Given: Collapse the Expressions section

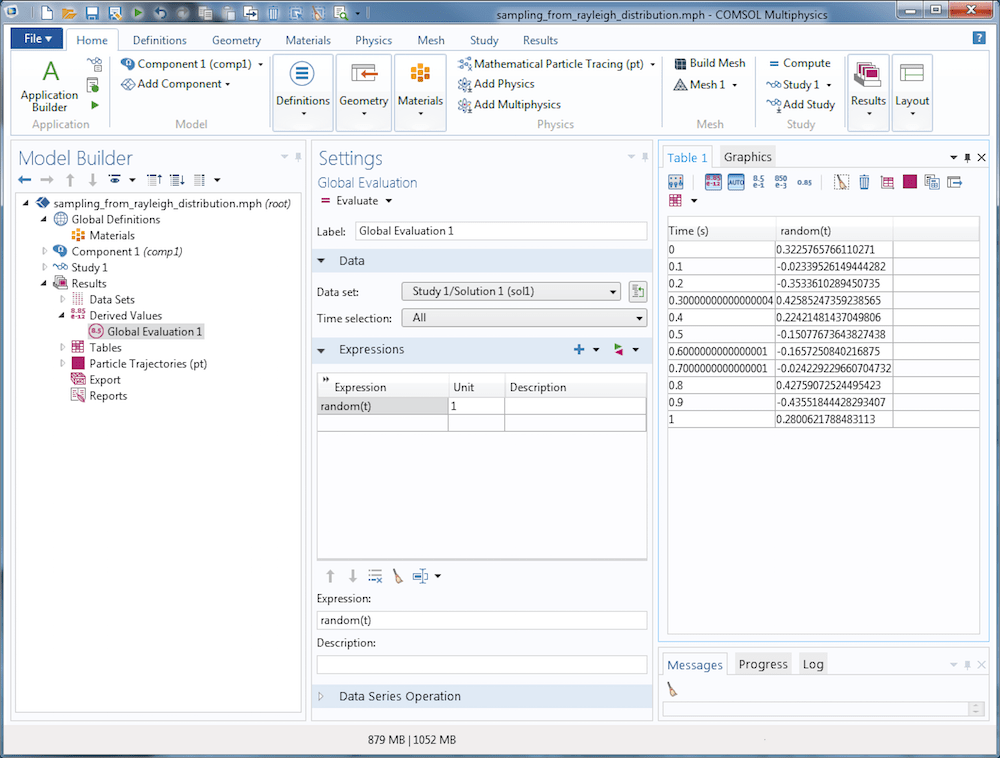Looking at the screenshot, I should point(321,350).
